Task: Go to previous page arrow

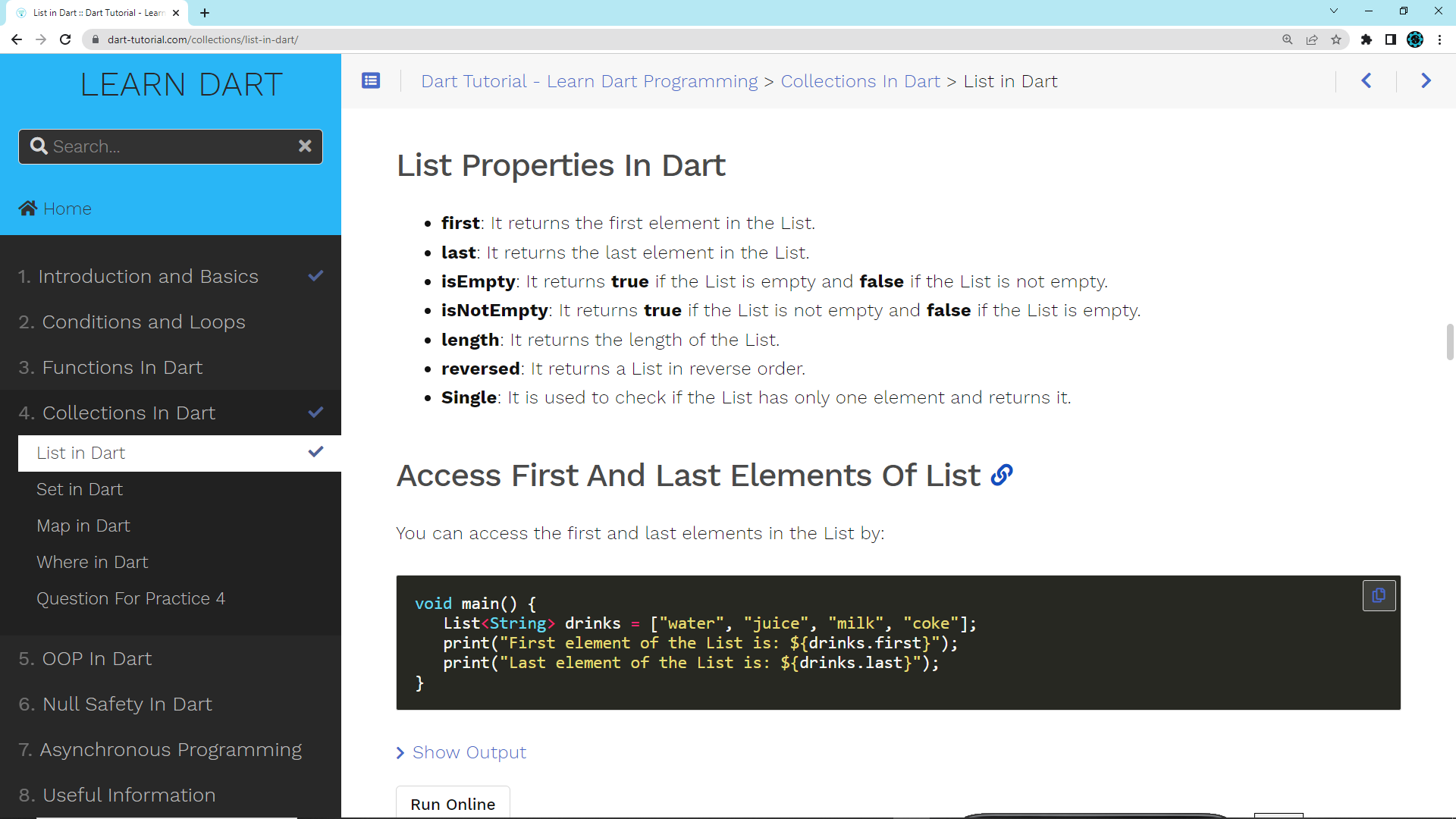Action: [x=1367, y=80]
